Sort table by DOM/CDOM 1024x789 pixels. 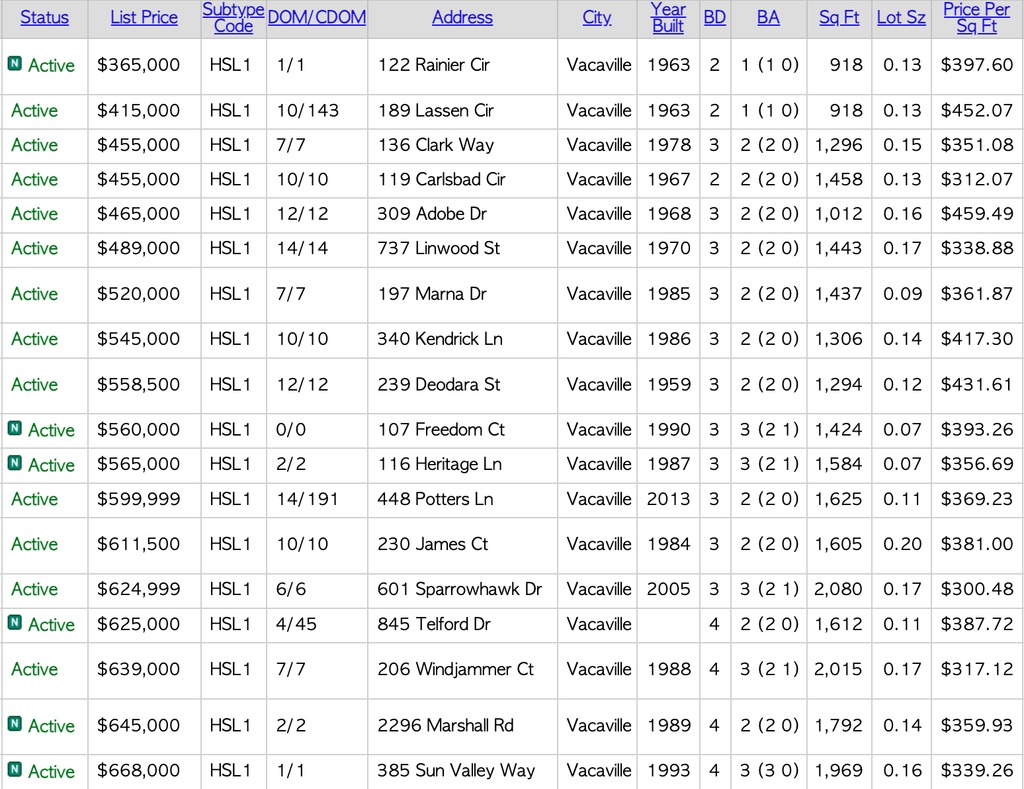316,18
